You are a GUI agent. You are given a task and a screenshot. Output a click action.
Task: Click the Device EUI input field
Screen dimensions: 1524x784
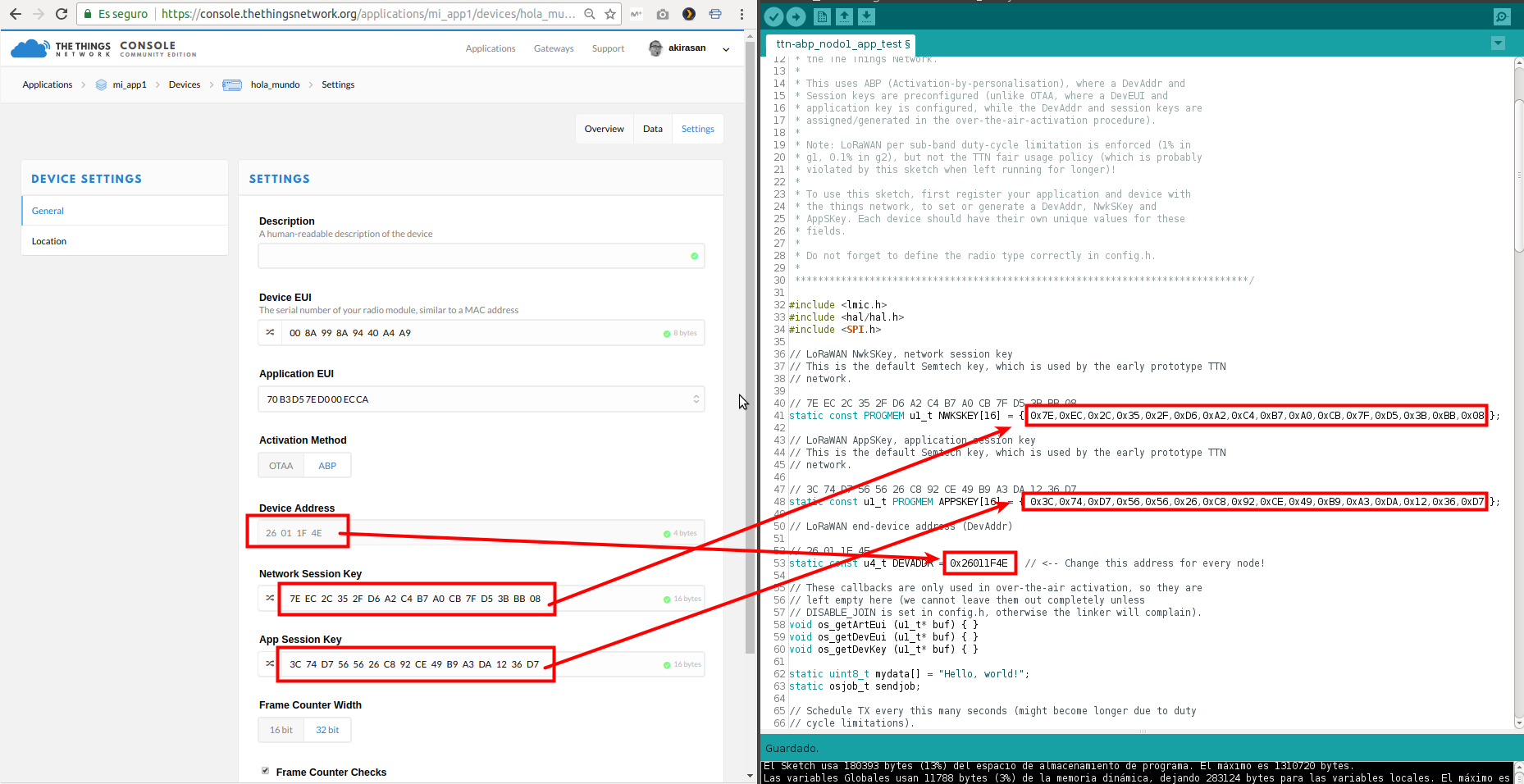click(x=492, y=332)
